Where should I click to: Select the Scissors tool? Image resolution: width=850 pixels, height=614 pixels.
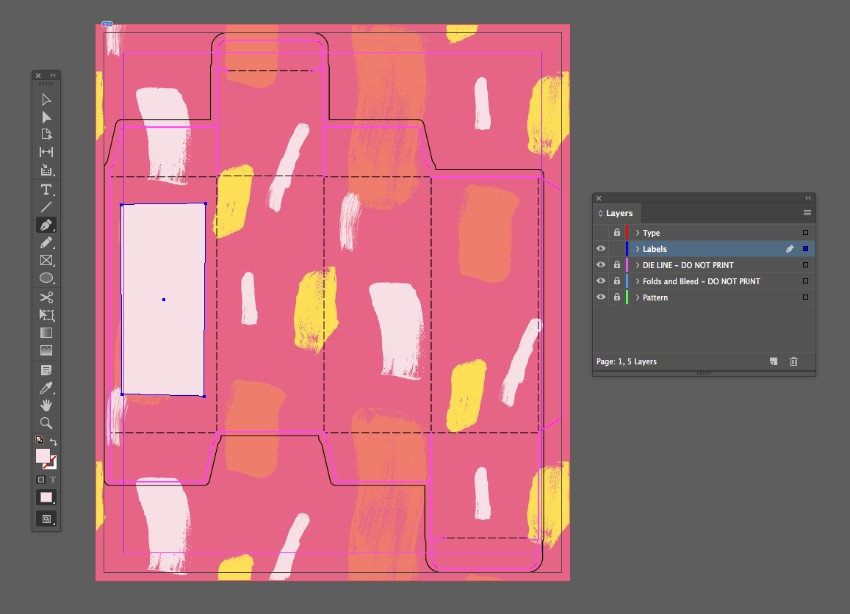(46, 297)
